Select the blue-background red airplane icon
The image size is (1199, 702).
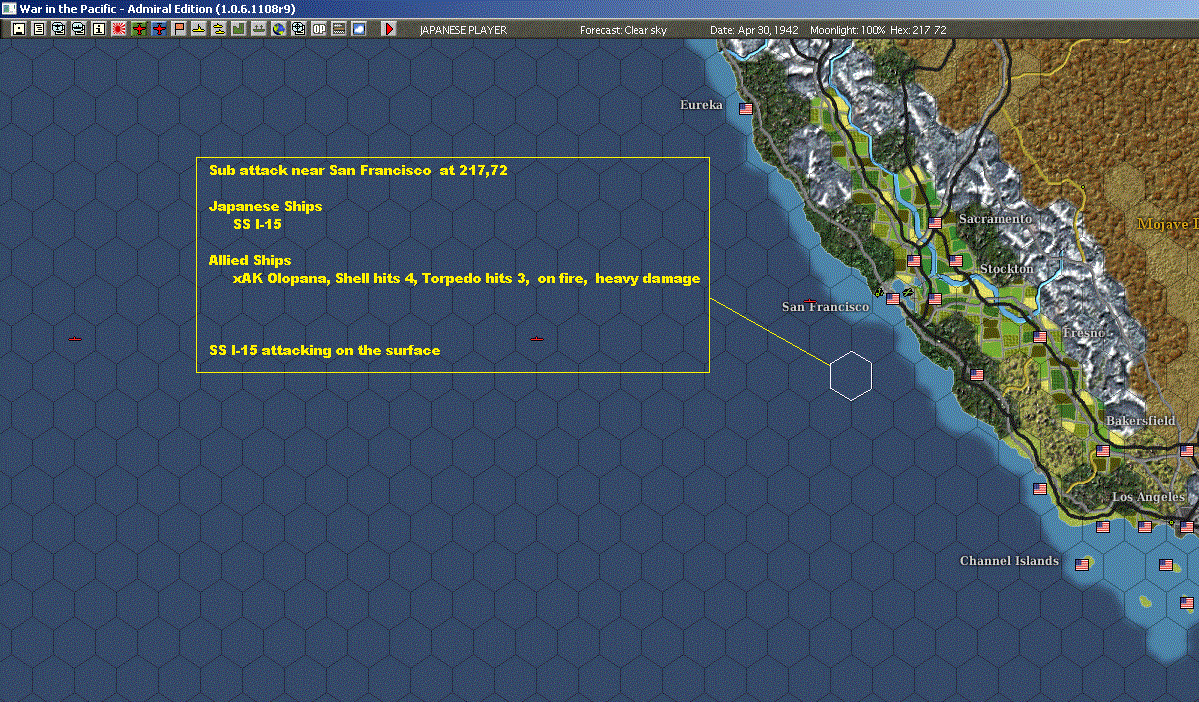tap(158, 29)
